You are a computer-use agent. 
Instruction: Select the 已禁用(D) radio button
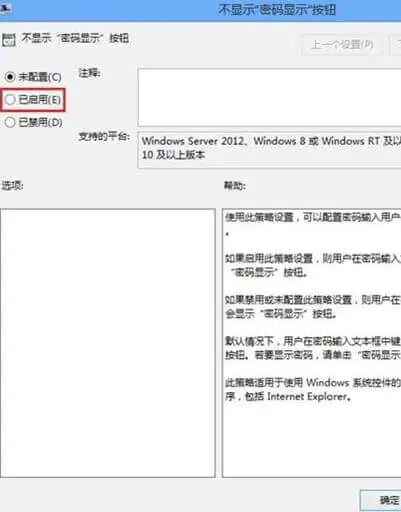click(x=10, y=122)
